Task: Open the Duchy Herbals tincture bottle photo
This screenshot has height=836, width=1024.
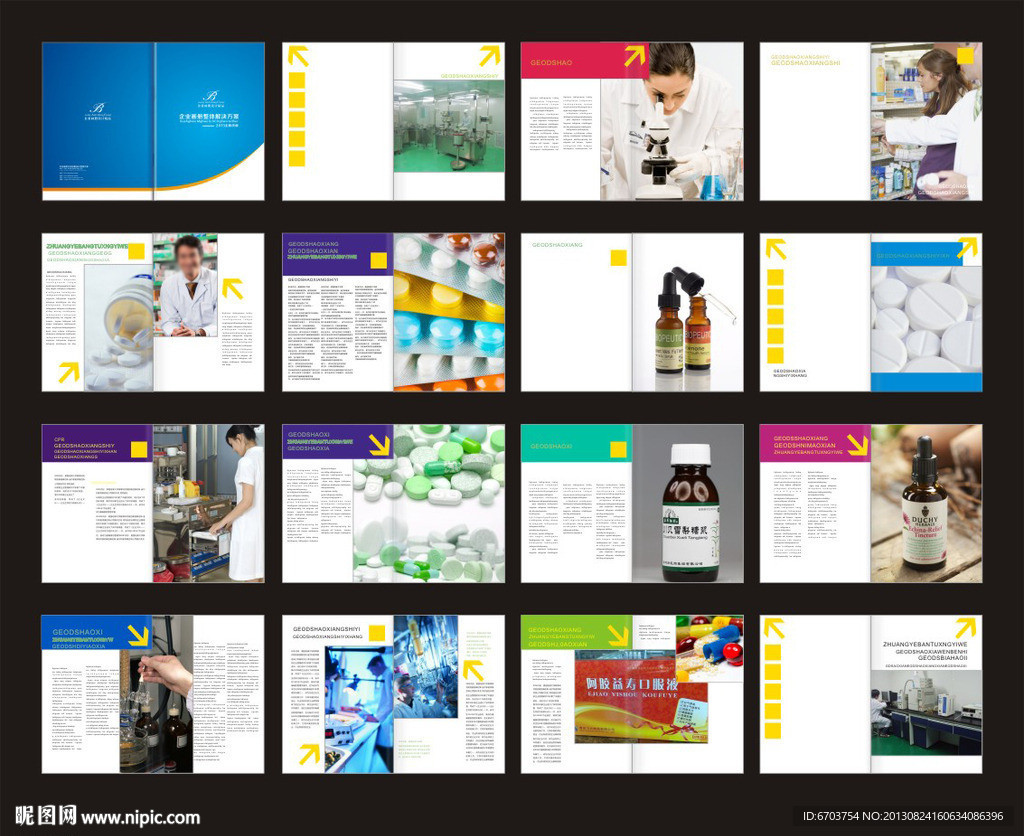Action: [926, 504]
